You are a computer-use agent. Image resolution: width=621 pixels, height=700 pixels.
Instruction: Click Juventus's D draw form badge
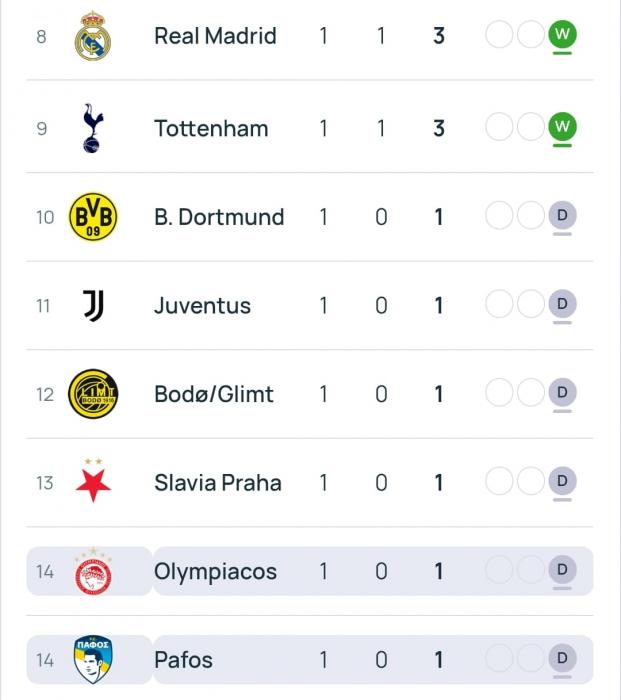(x=562, y=304)
